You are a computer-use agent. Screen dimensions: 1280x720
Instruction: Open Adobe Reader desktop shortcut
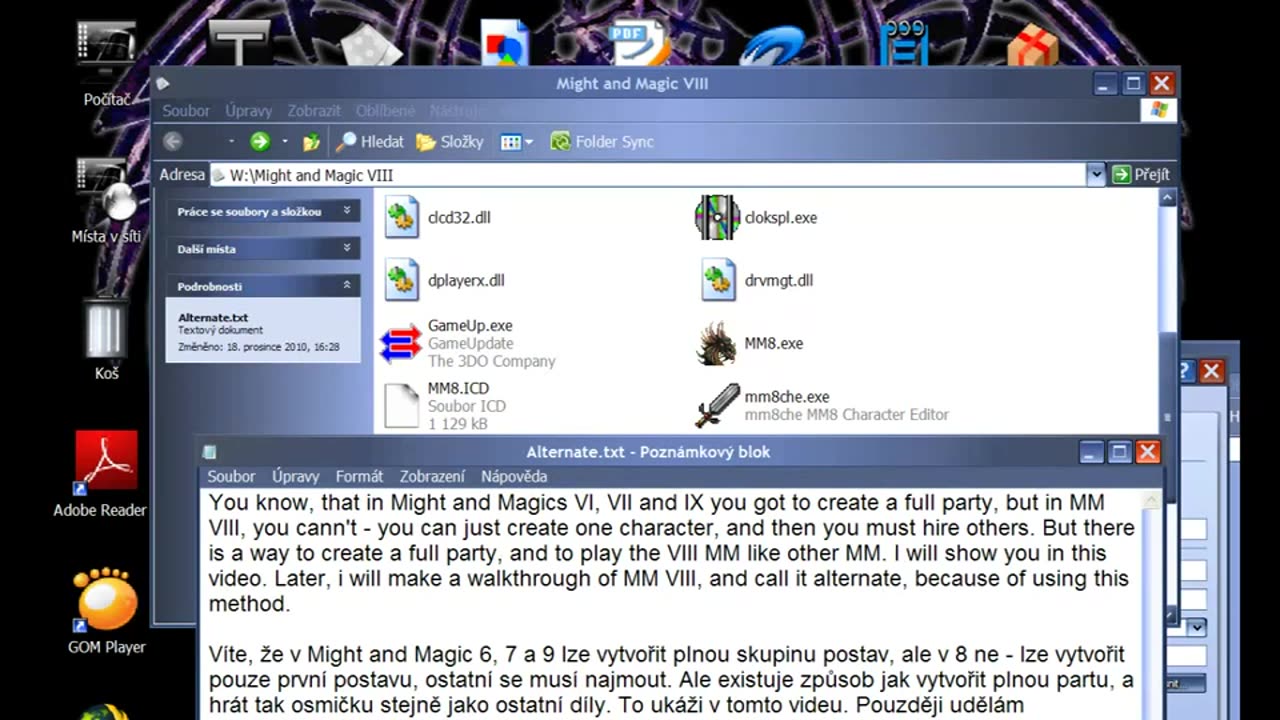pos(100,474)
